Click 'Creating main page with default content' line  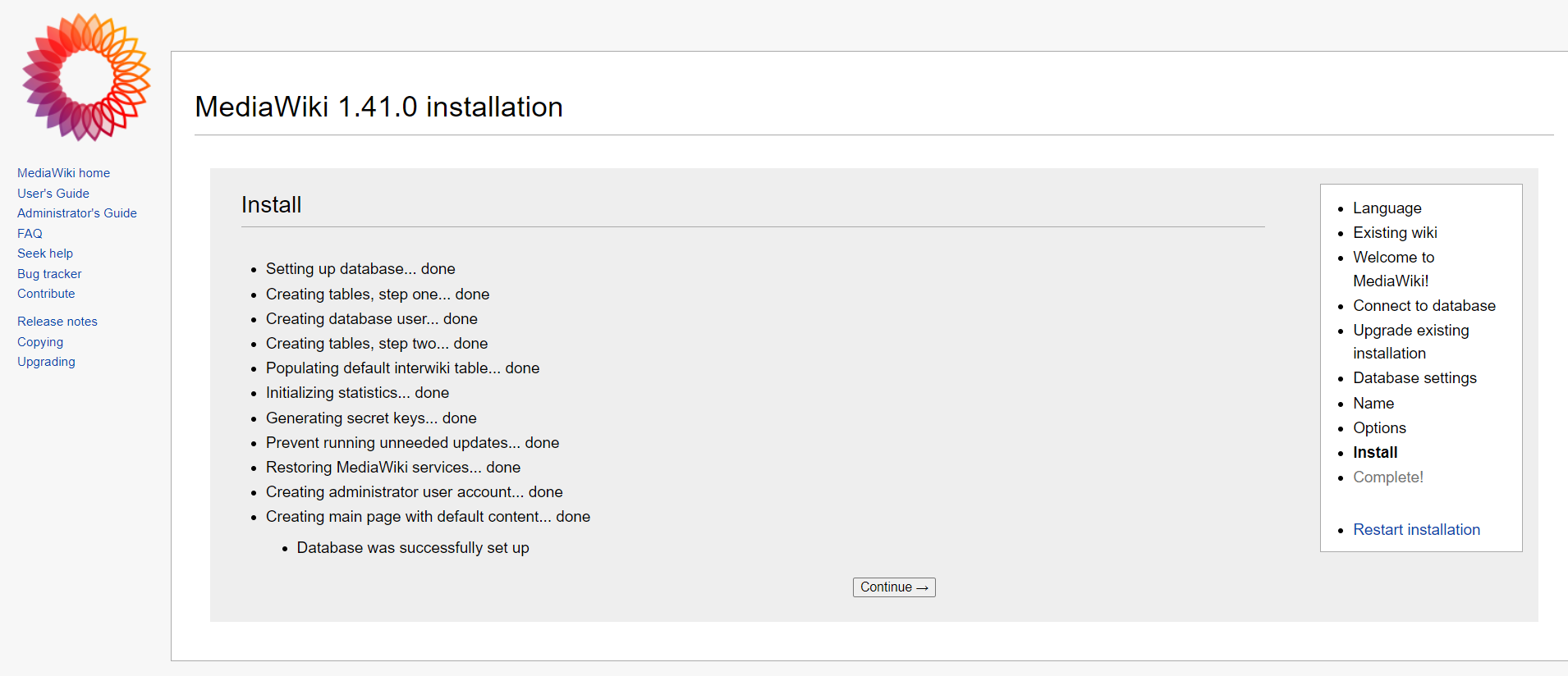pyautogui.click(x=428, y=517)
